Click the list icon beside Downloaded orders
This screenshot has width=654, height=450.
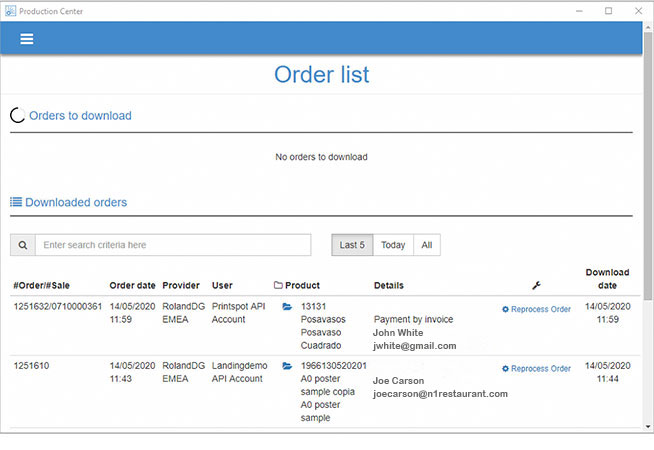[x=16, y=202]
